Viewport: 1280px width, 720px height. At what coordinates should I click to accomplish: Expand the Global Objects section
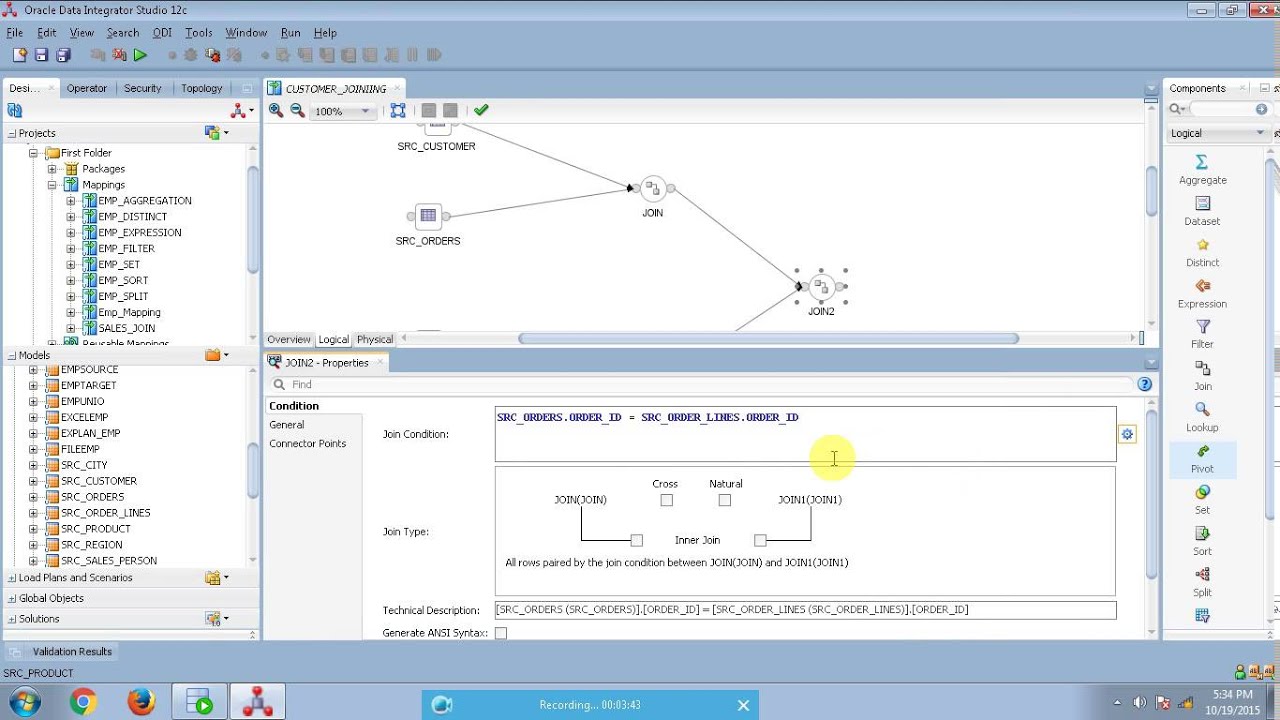(x=12, y=598)
